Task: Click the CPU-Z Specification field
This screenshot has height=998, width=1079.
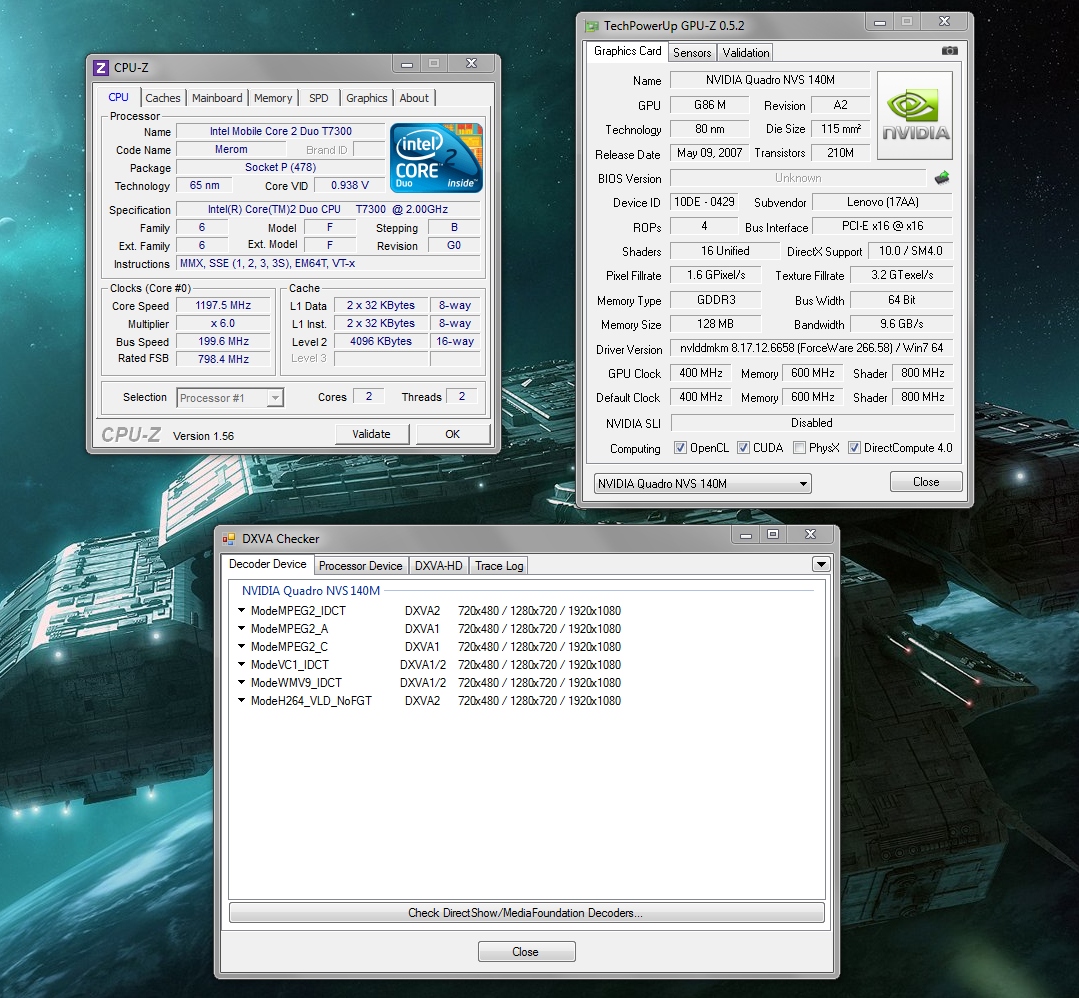Action: point(328,209)
